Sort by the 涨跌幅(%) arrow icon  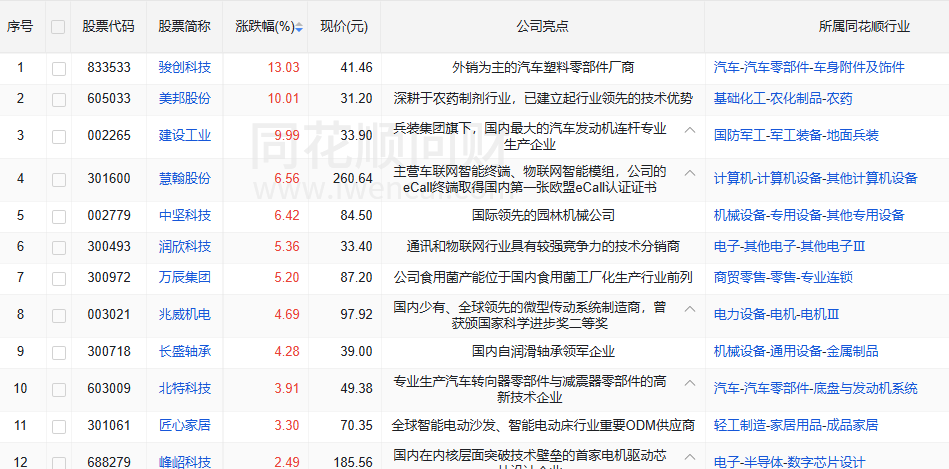coord(300,27)
